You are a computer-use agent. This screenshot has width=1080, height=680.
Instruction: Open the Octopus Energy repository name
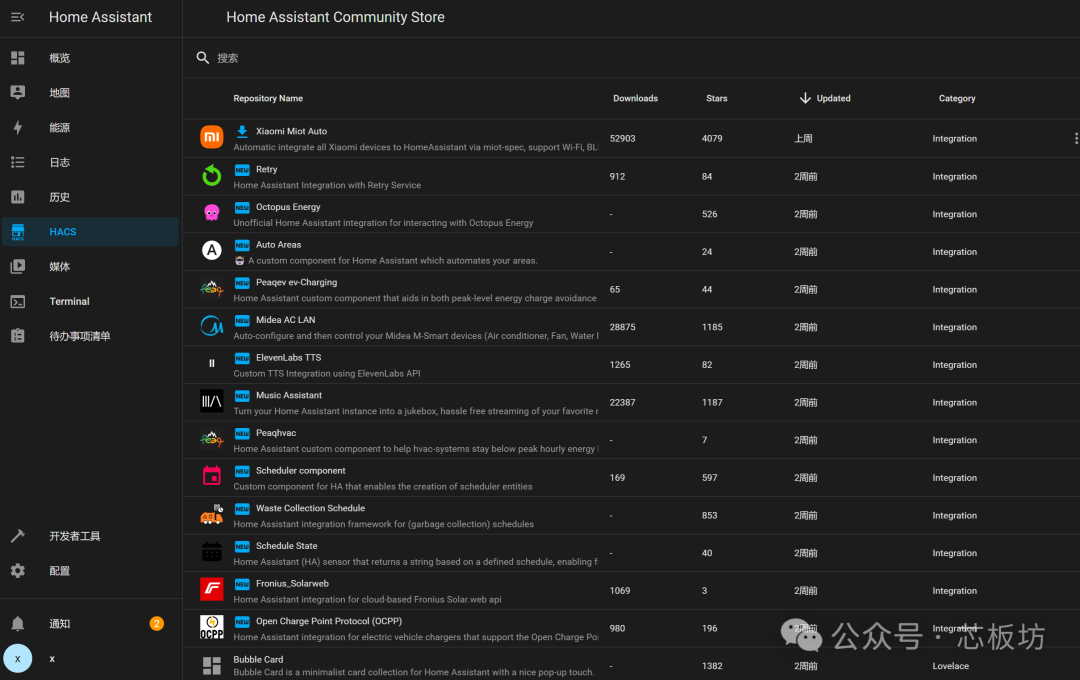tap(288, 207)
